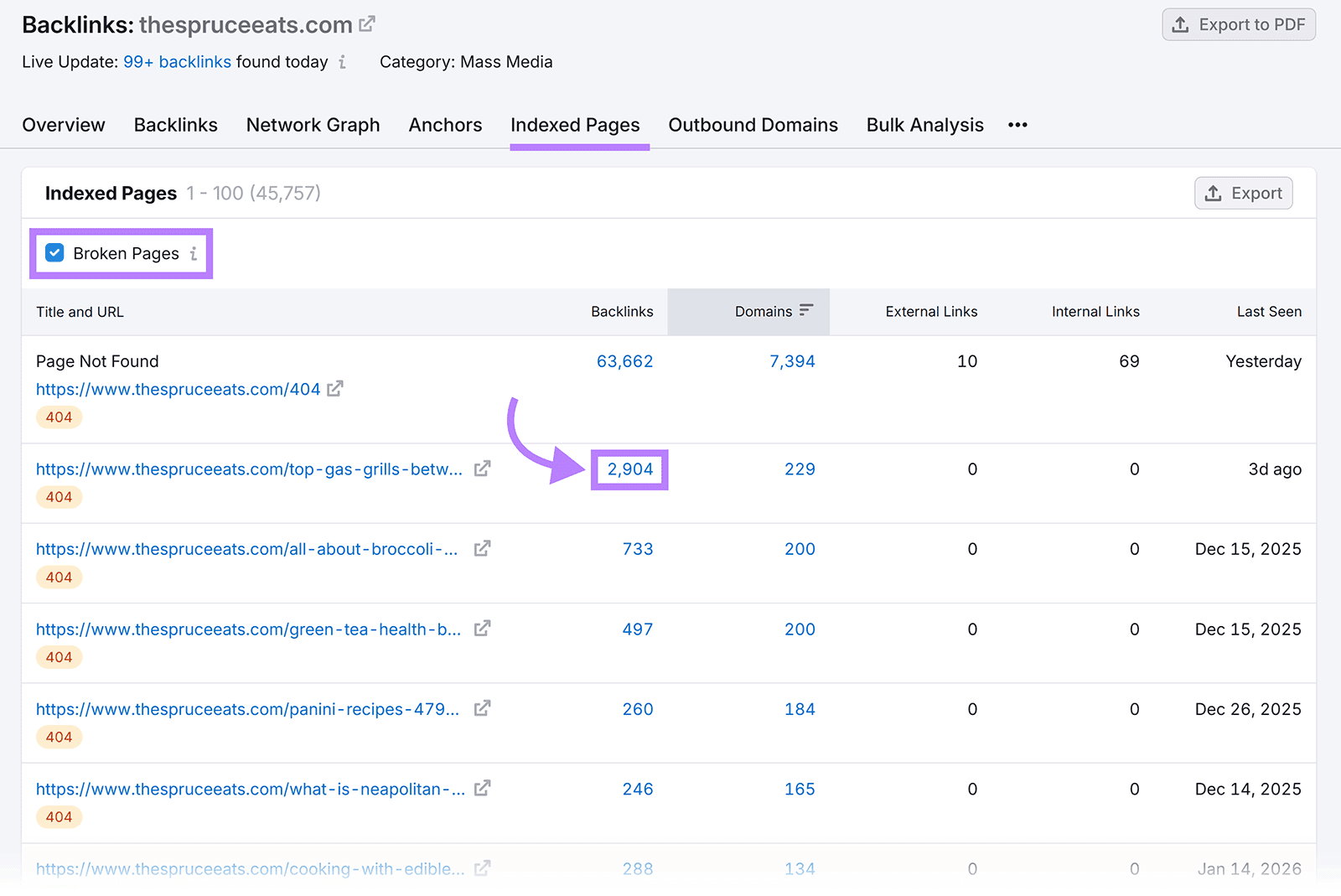Image resolution: width=1341 pixels, height=896 pixels.
Task: Click the info icon next to Live Update
Action: pyautogui.click(x=342, y=62)
